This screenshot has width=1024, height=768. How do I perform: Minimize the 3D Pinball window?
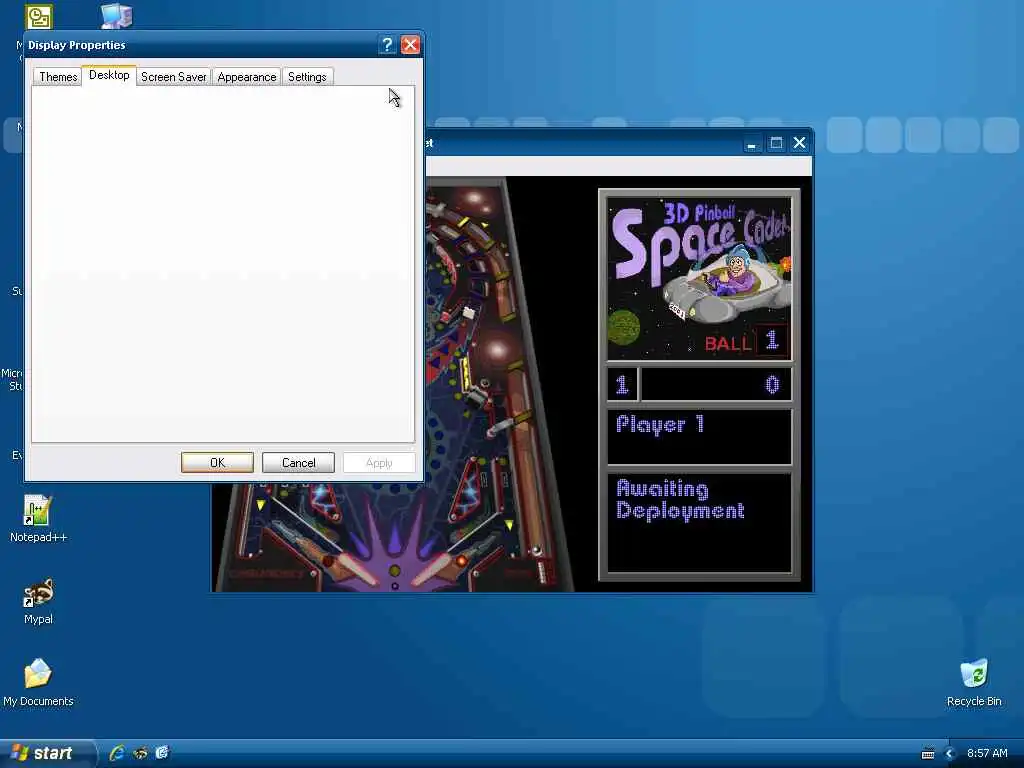coord(752,143)
